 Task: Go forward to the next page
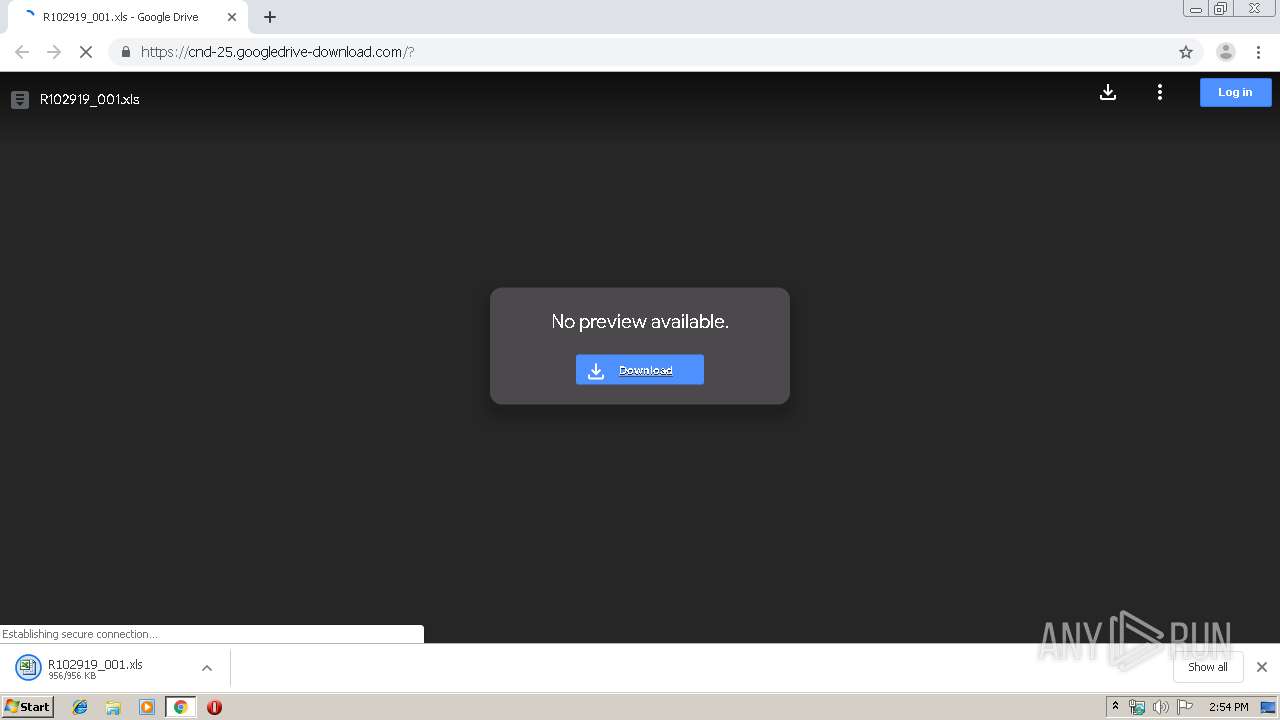(x=54, y=52)
